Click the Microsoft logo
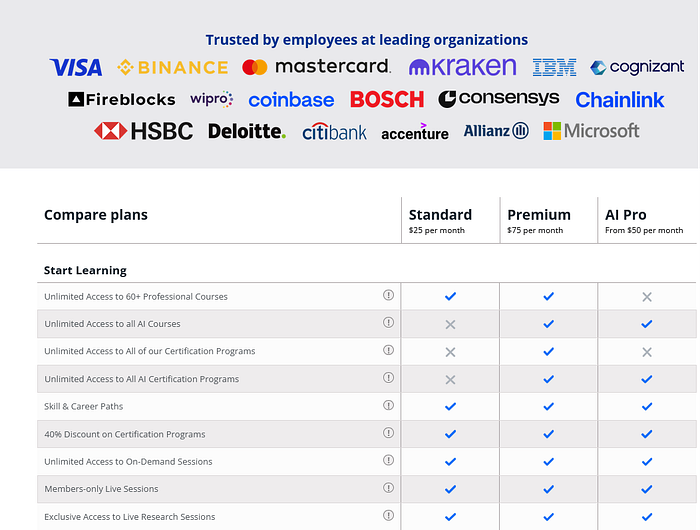This screenshot has height=530, width=700. point(591,131)
